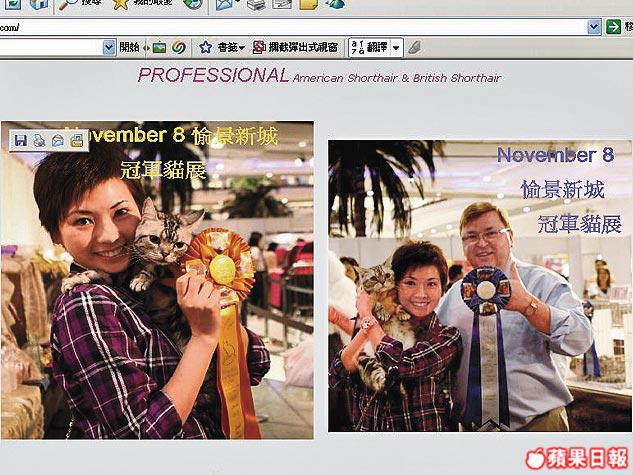Click the Favorites star icon in toolbar
Viewport: 633px width, 475px height.
coord(119,4)
